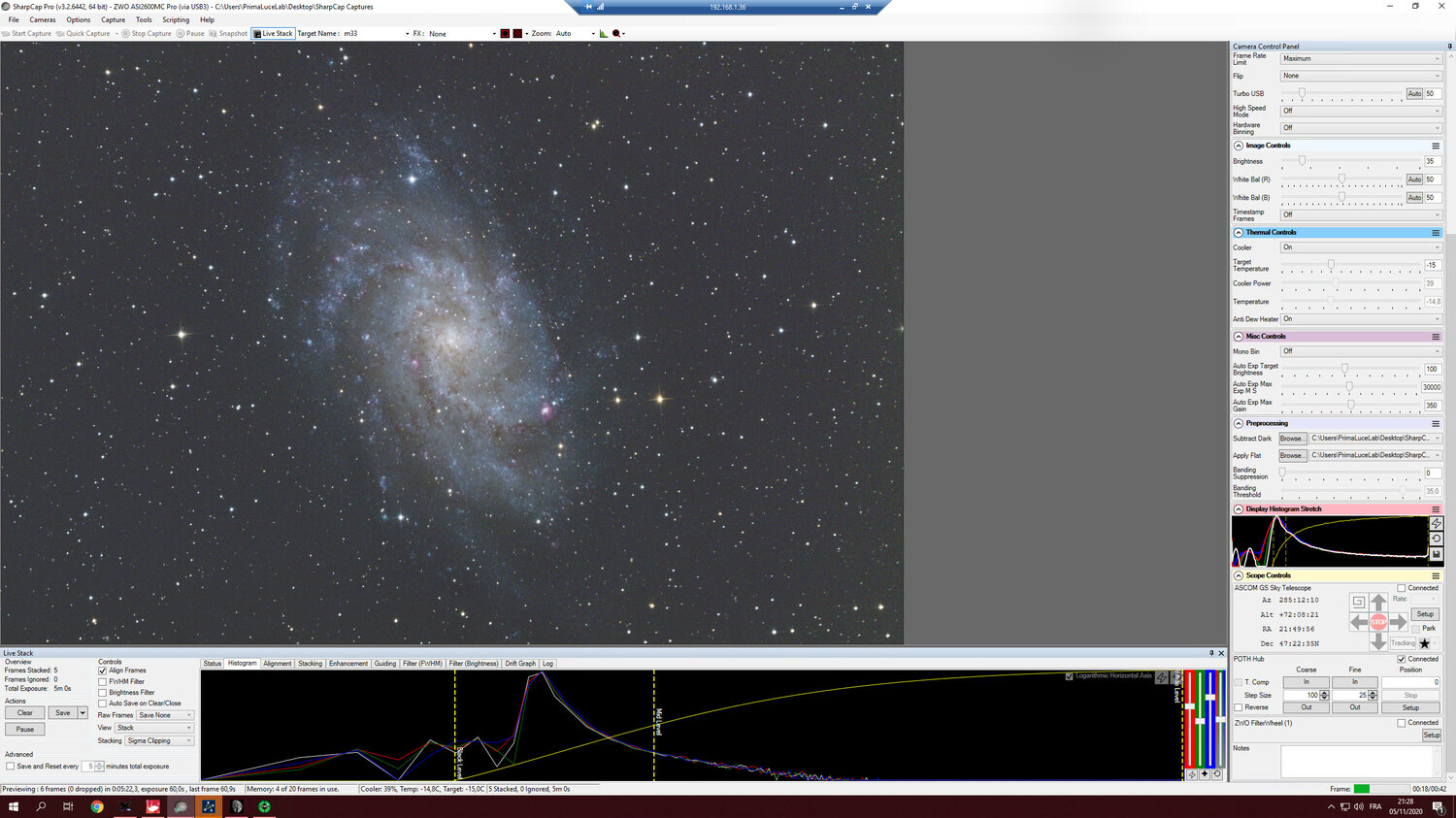Click into the Notes text box

pos(1361,762)
